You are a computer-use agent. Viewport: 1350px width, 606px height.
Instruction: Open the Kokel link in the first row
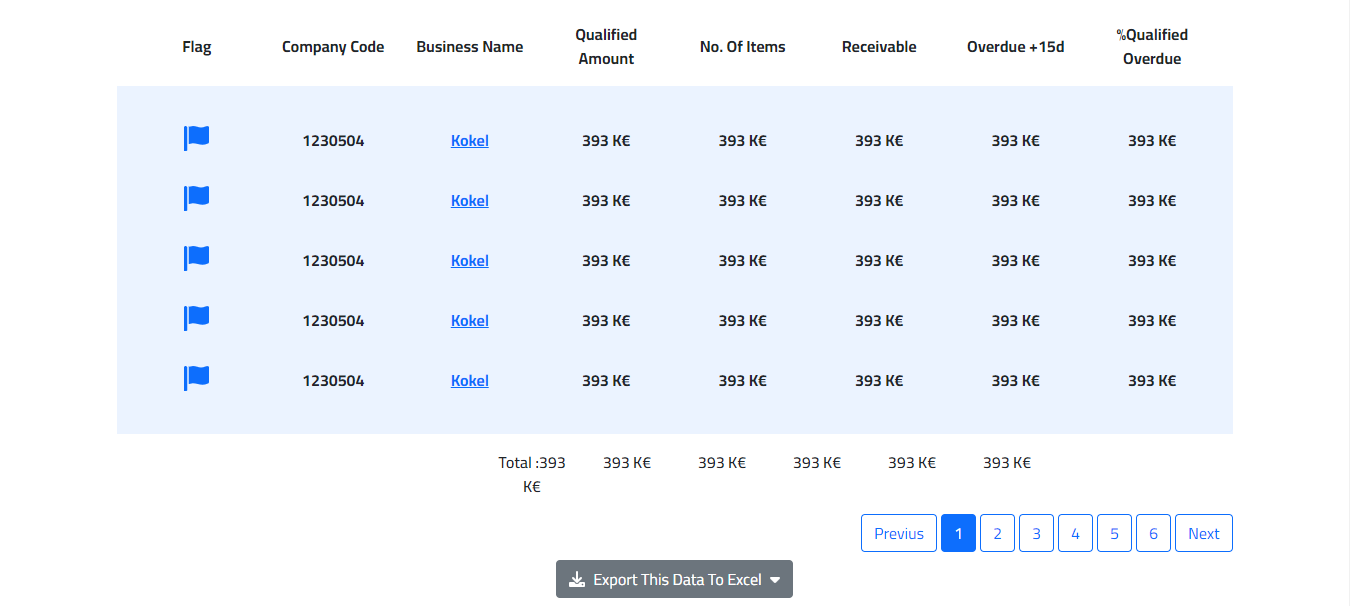pyautogui.click(x=469, y=141)
